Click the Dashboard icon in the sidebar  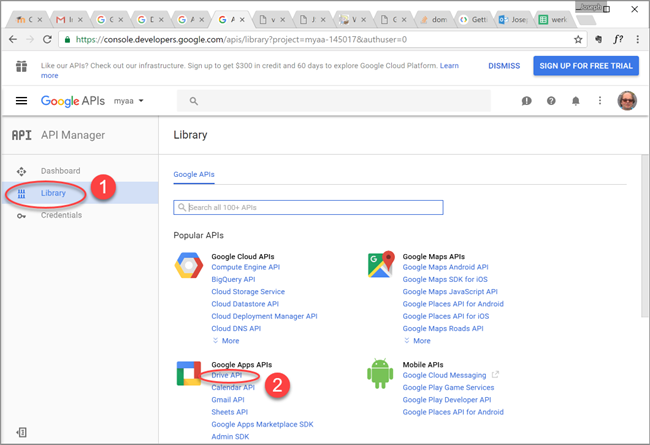[21, 171]
